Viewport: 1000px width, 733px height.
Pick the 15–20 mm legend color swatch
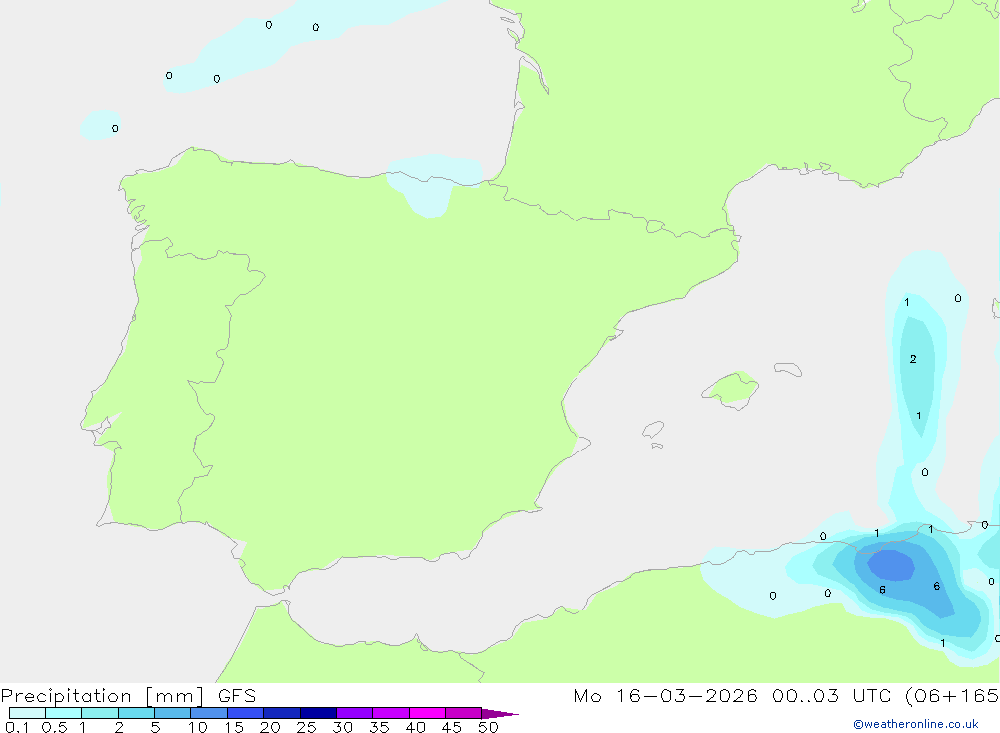coord(245,713)
